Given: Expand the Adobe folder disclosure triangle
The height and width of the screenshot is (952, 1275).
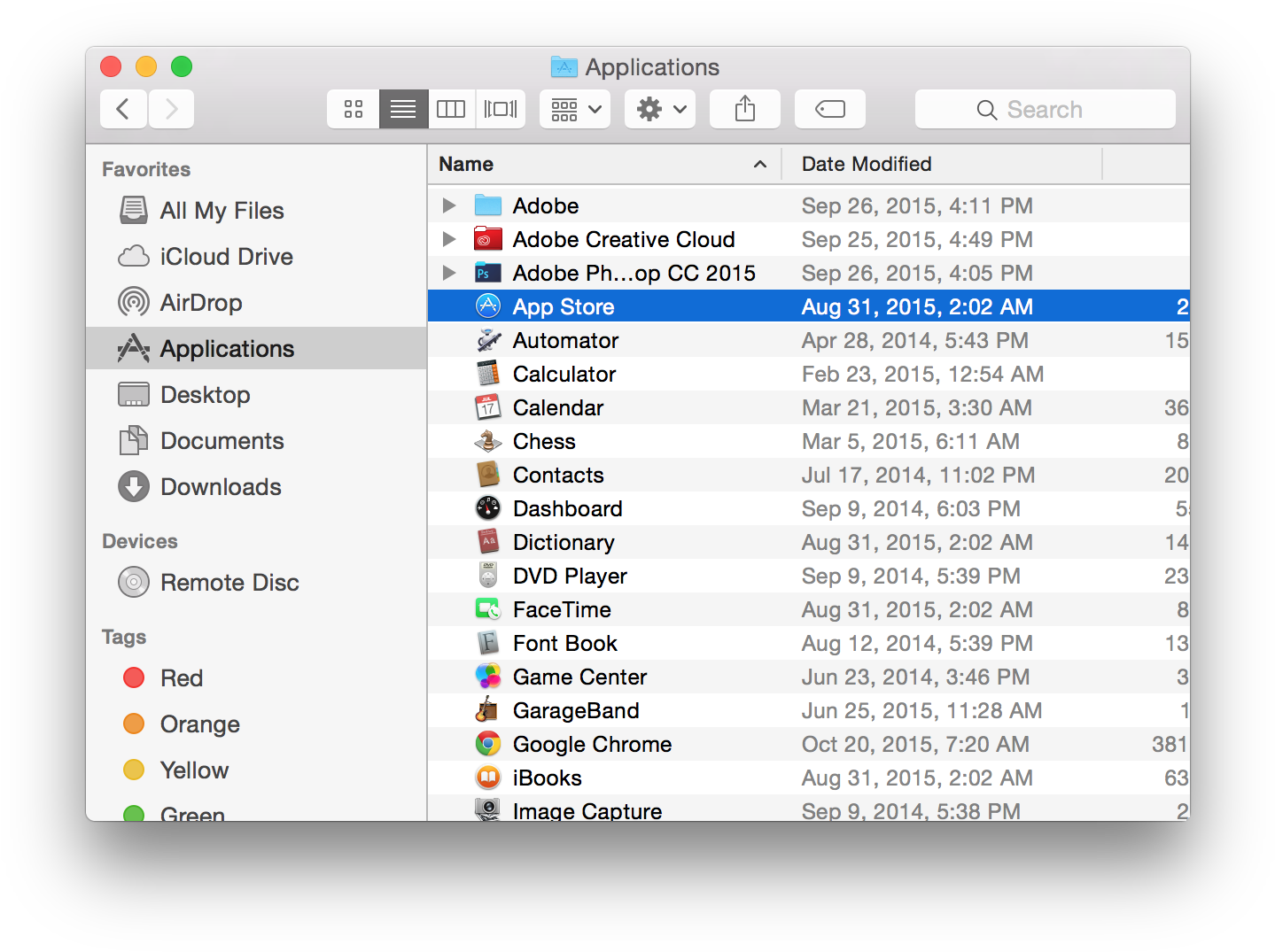Looking at the screenshot, I should click(x=448, y=205).
